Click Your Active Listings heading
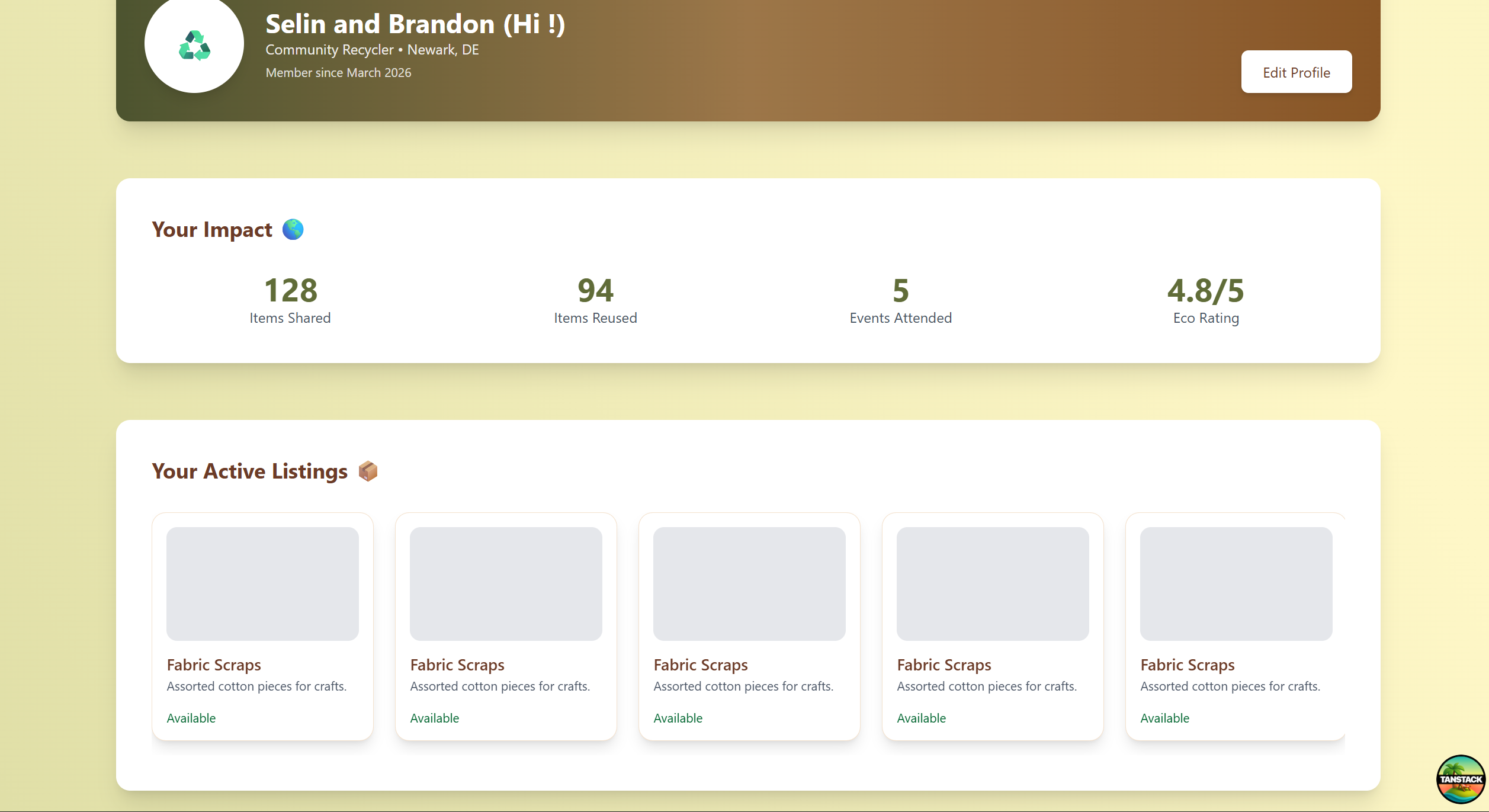 click(249, 471)
